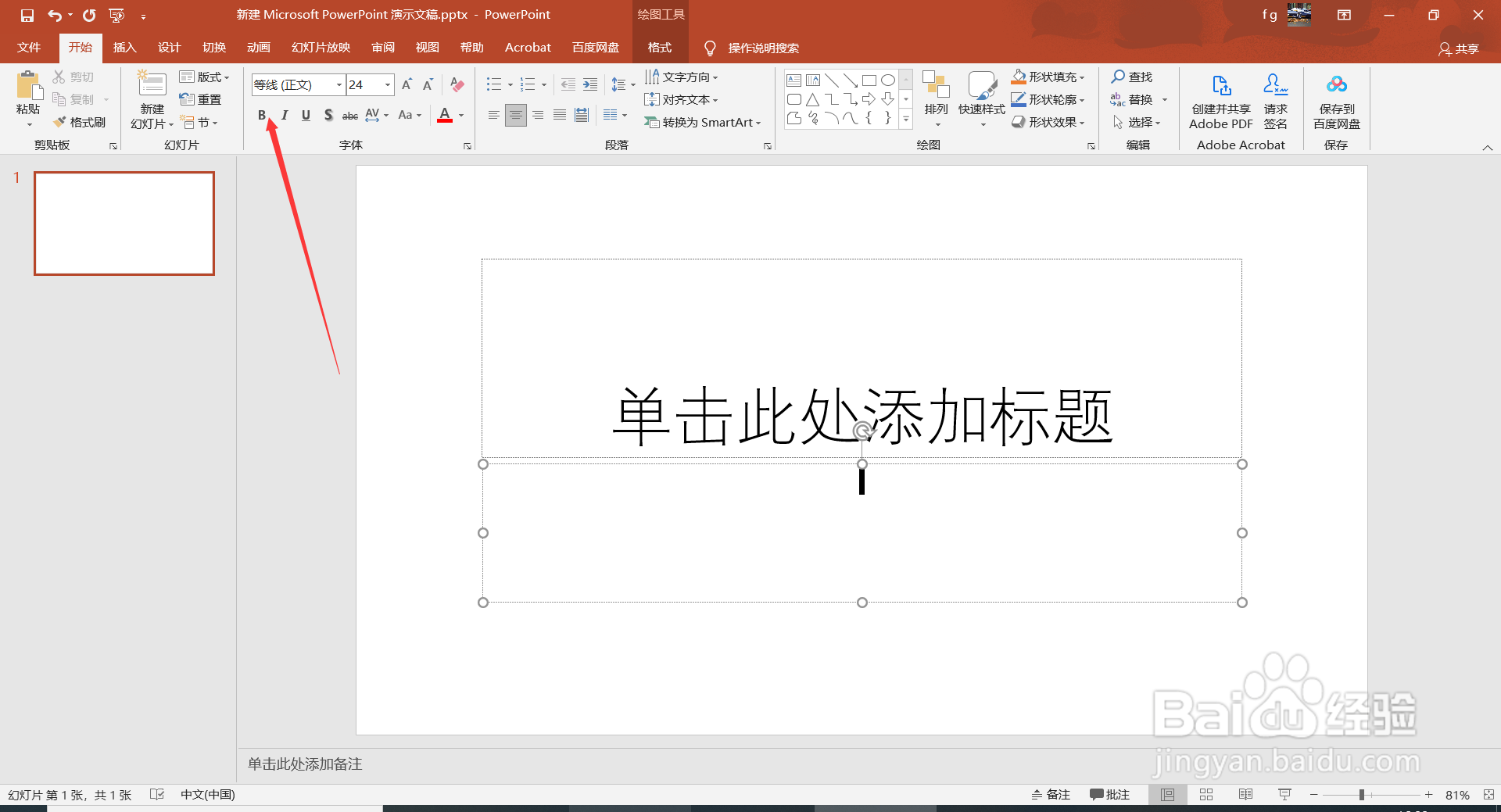Select slide 1 thumbnail in the slide panel

124,224
